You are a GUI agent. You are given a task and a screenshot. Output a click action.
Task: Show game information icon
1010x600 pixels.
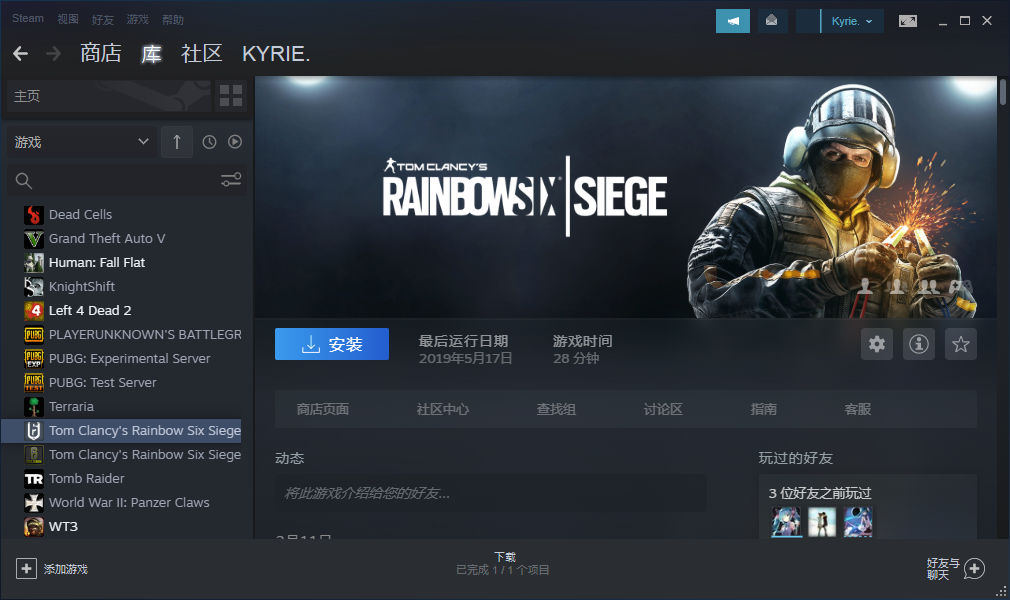pyautogui.click(x=919, y=344)
